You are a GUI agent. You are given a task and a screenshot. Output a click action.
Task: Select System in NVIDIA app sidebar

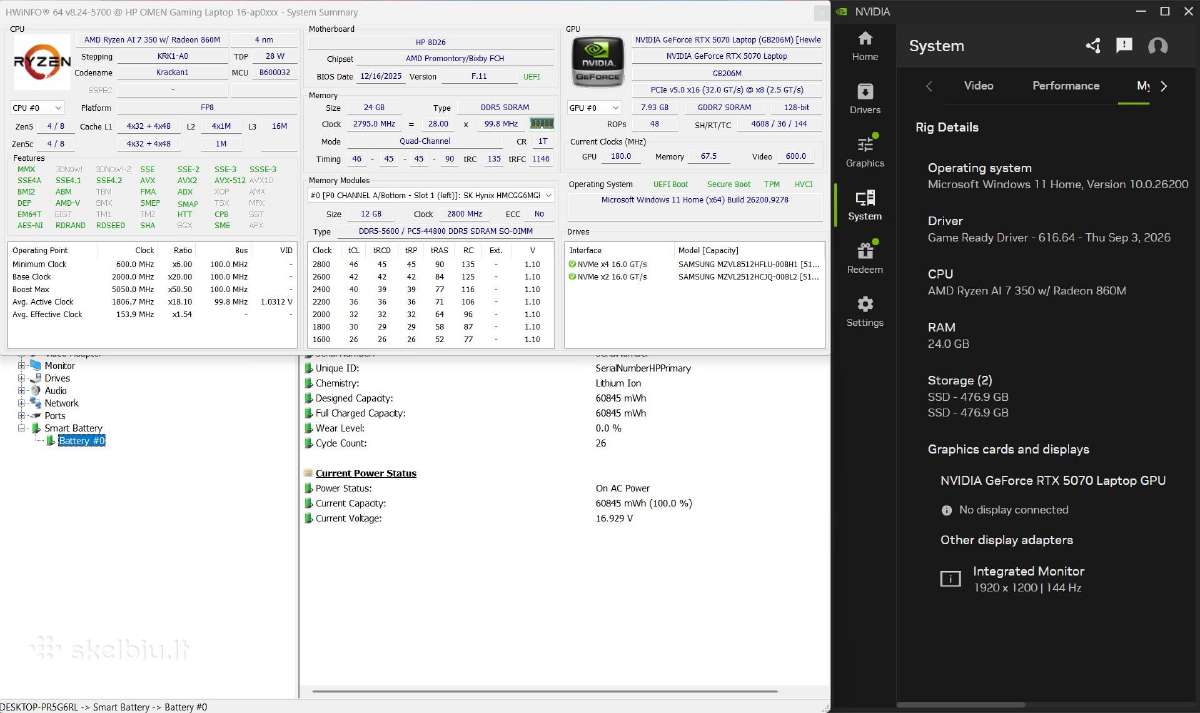864,205
